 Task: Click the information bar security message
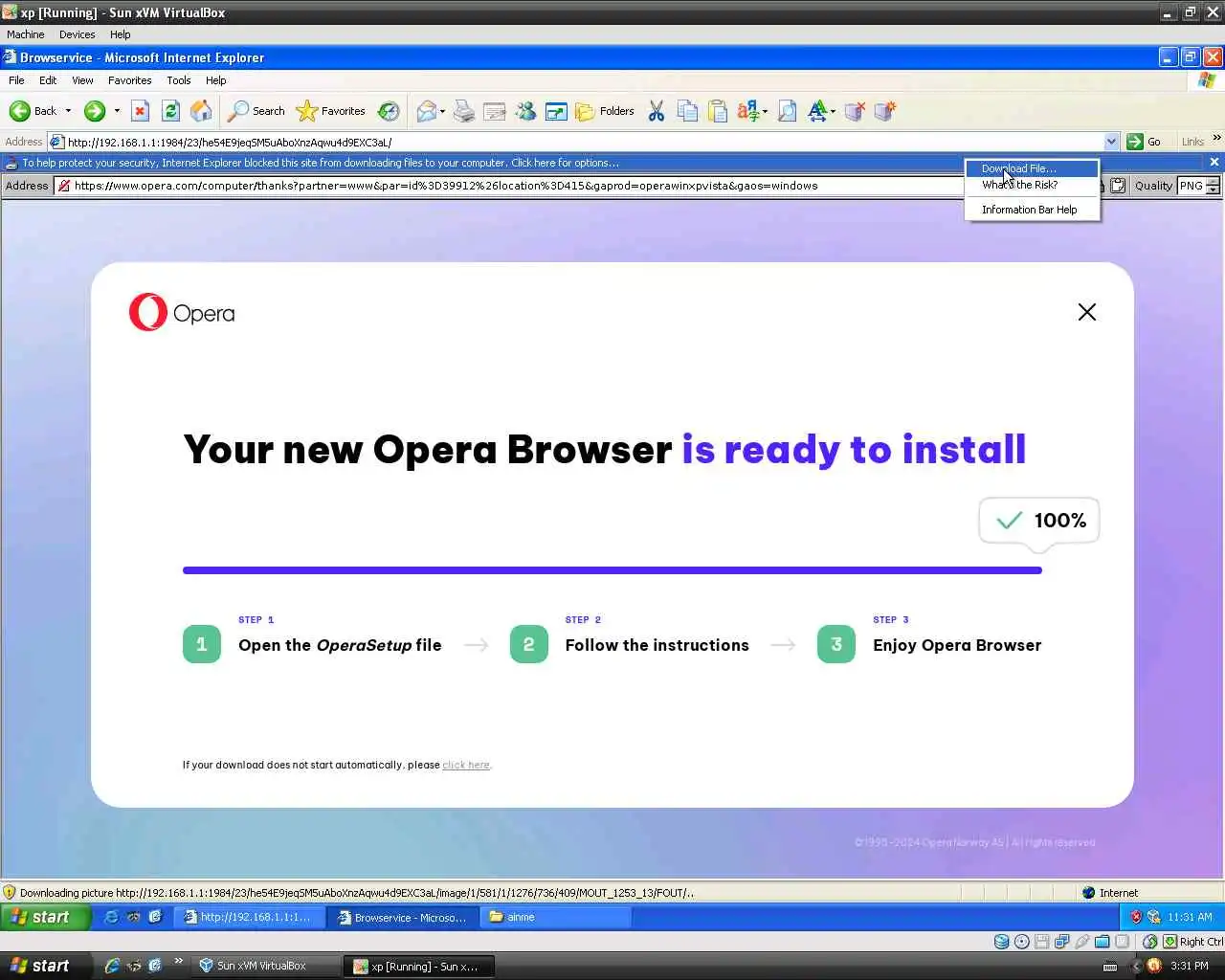[x=321, y=163]
